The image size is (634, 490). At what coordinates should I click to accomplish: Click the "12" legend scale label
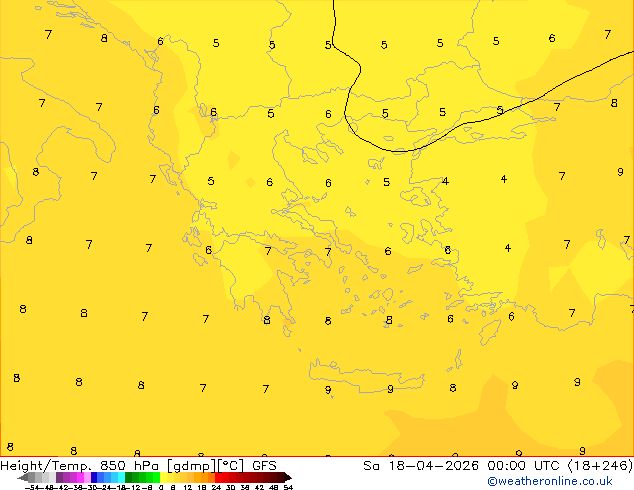188,488
